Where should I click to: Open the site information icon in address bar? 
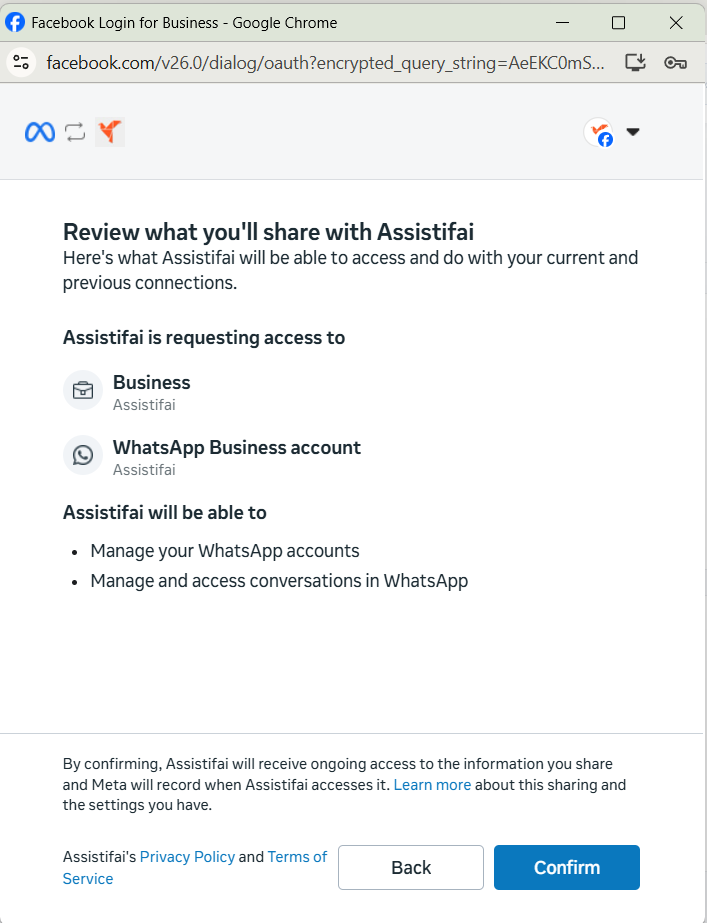pos(21,62)
